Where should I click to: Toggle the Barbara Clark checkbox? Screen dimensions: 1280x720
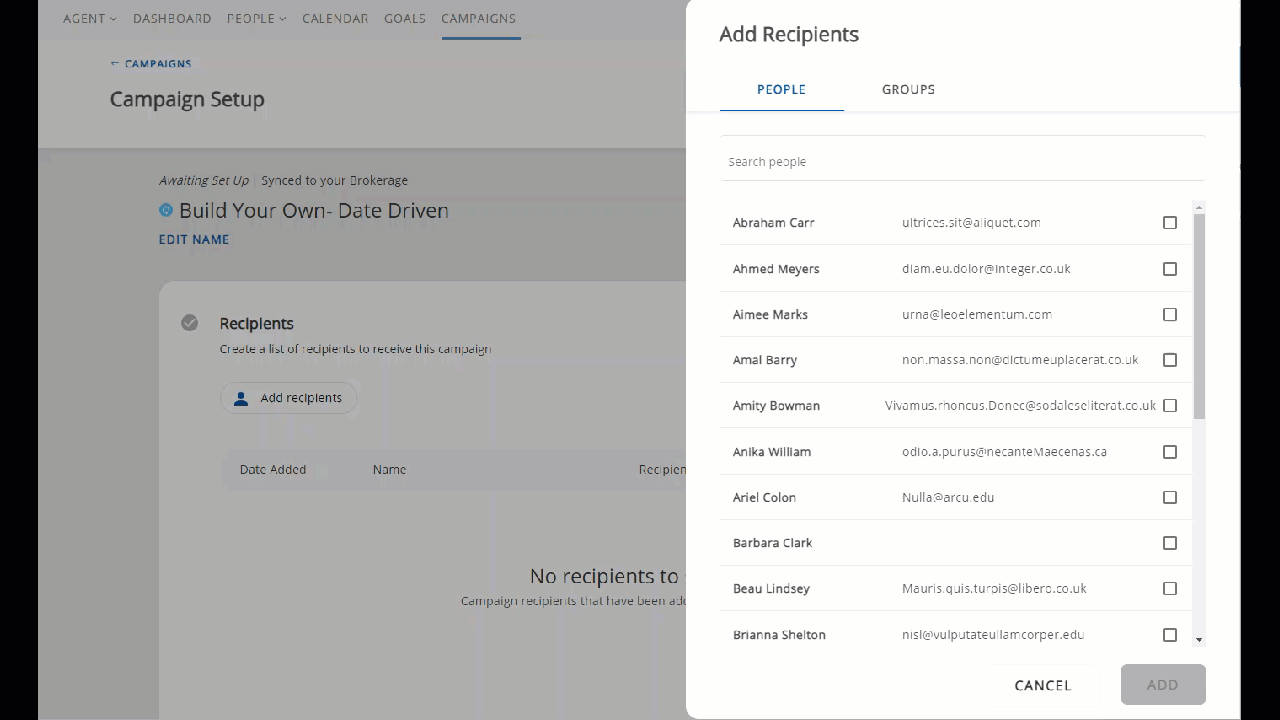[x=1170, y=543]
